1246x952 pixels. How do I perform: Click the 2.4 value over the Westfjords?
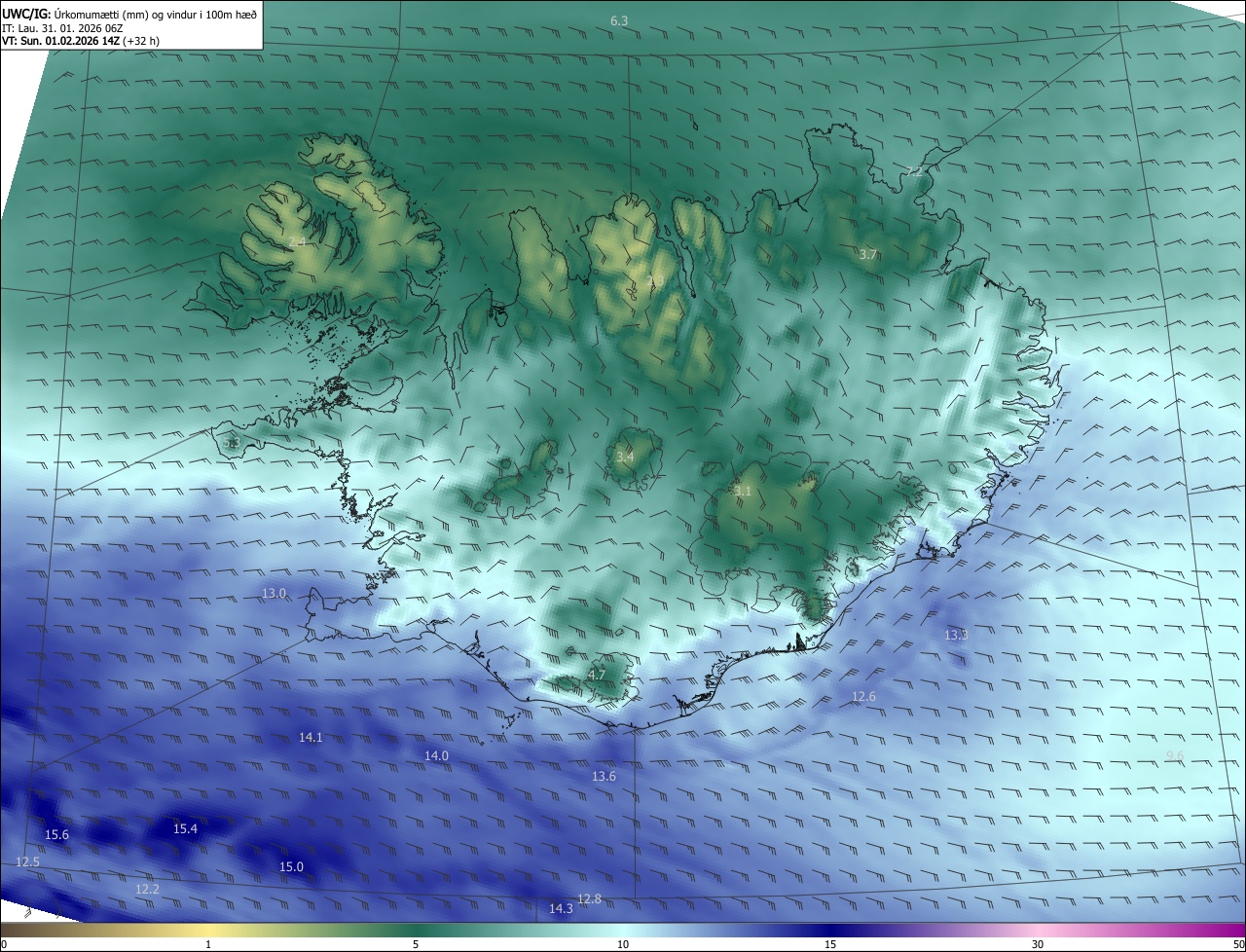tap(297, 241)
